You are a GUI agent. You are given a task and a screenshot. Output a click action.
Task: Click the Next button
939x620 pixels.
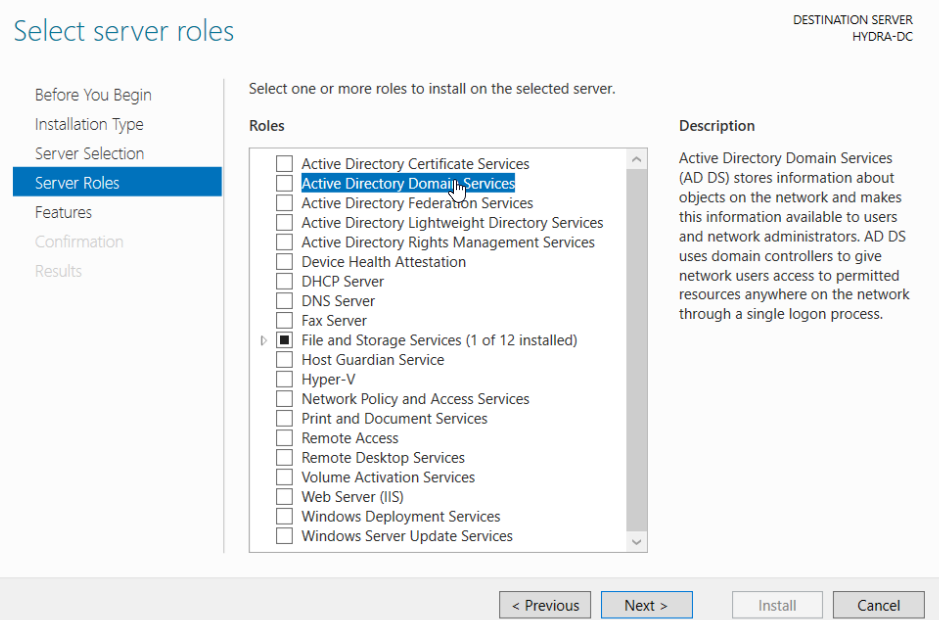[646, 605]
